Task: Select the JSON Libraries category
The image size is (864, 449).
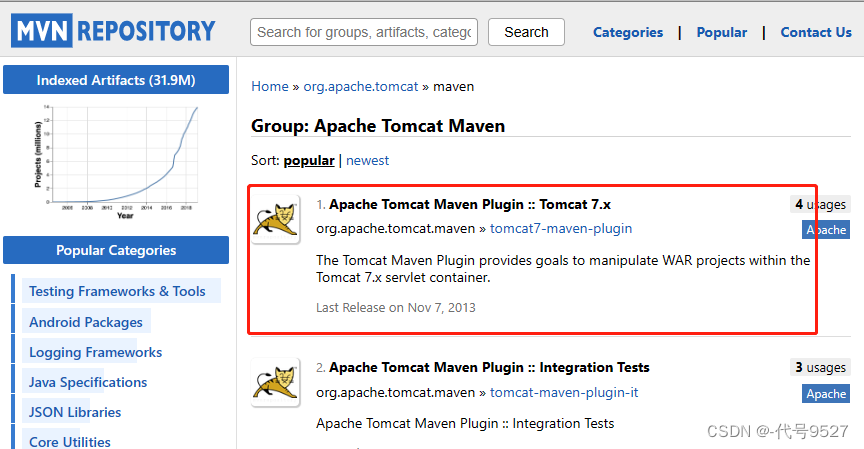Action: click(75, 412)
